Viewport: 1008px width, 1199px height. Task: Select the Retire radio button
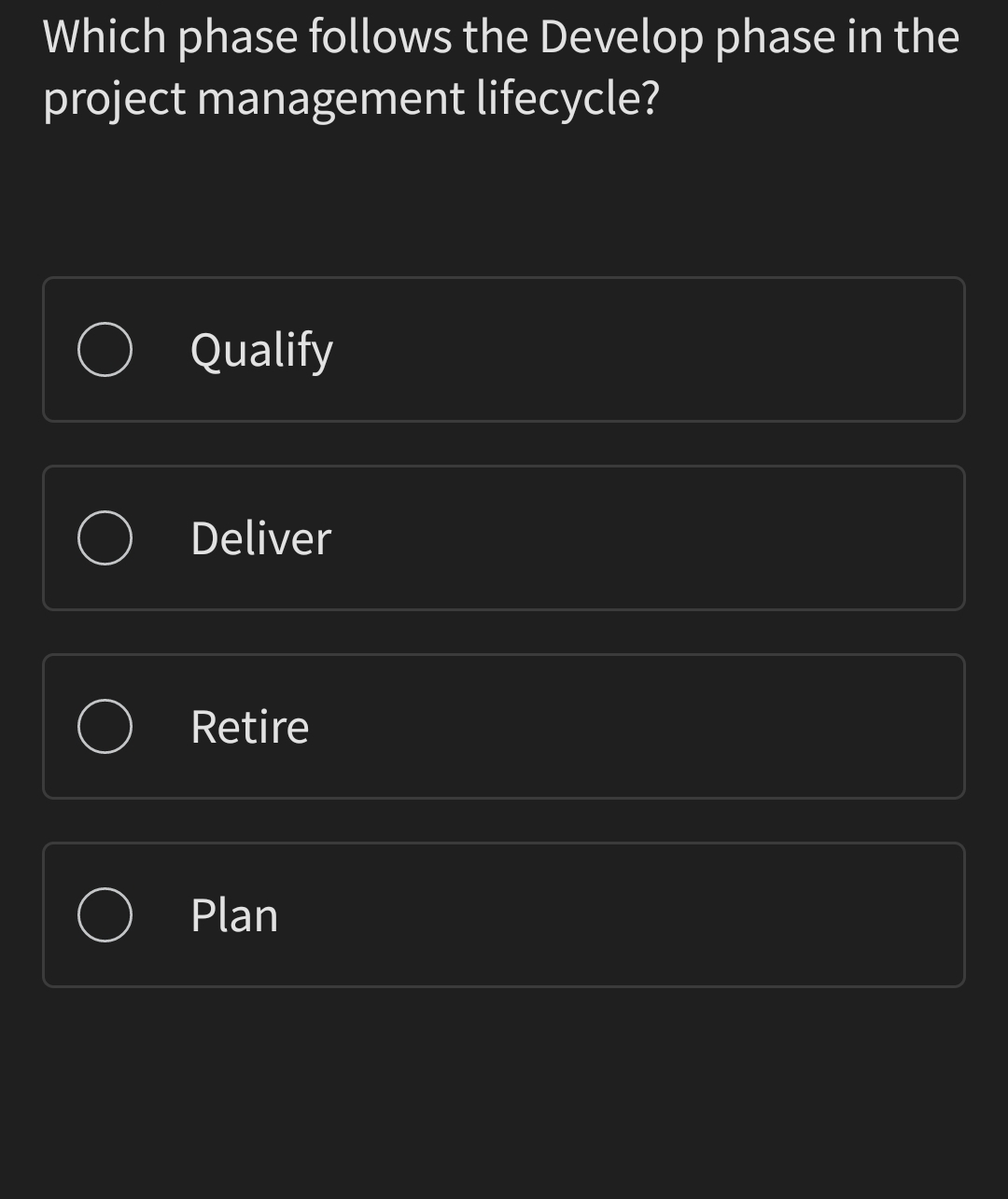coord(105,726)
